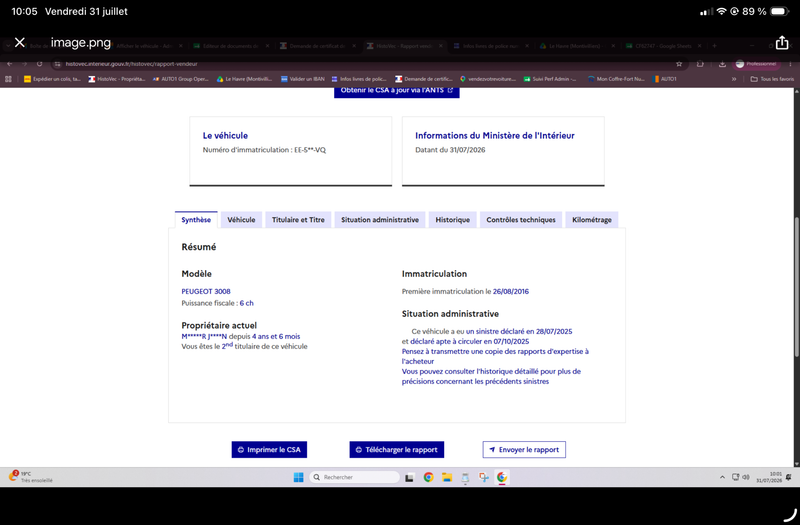The height and width of the screenshot is (525, 800).
Task: Click the browser back arrow
Action: click(x=9, y=64)
